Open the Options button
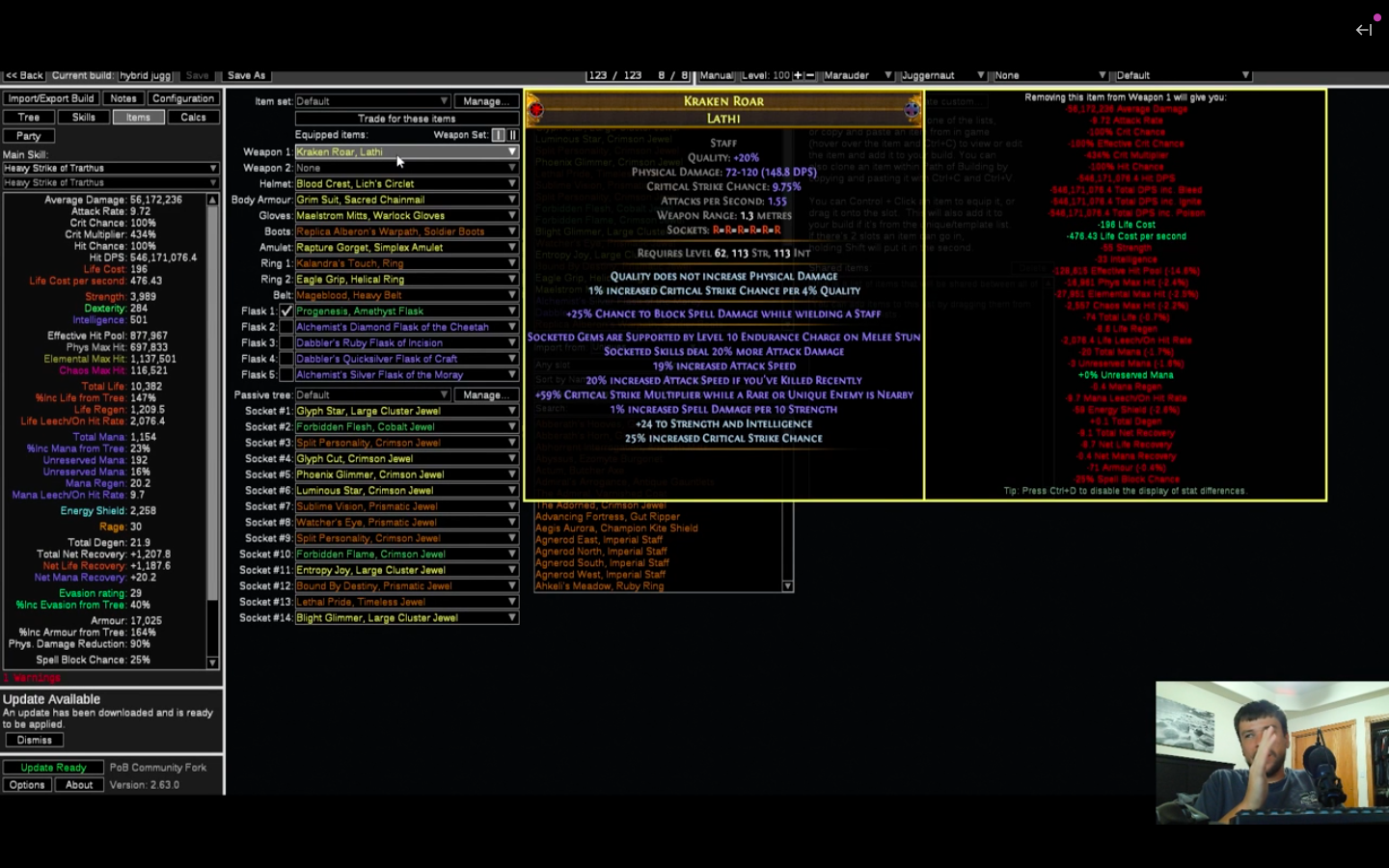The image size is (1389, 868). coord(27,785)
